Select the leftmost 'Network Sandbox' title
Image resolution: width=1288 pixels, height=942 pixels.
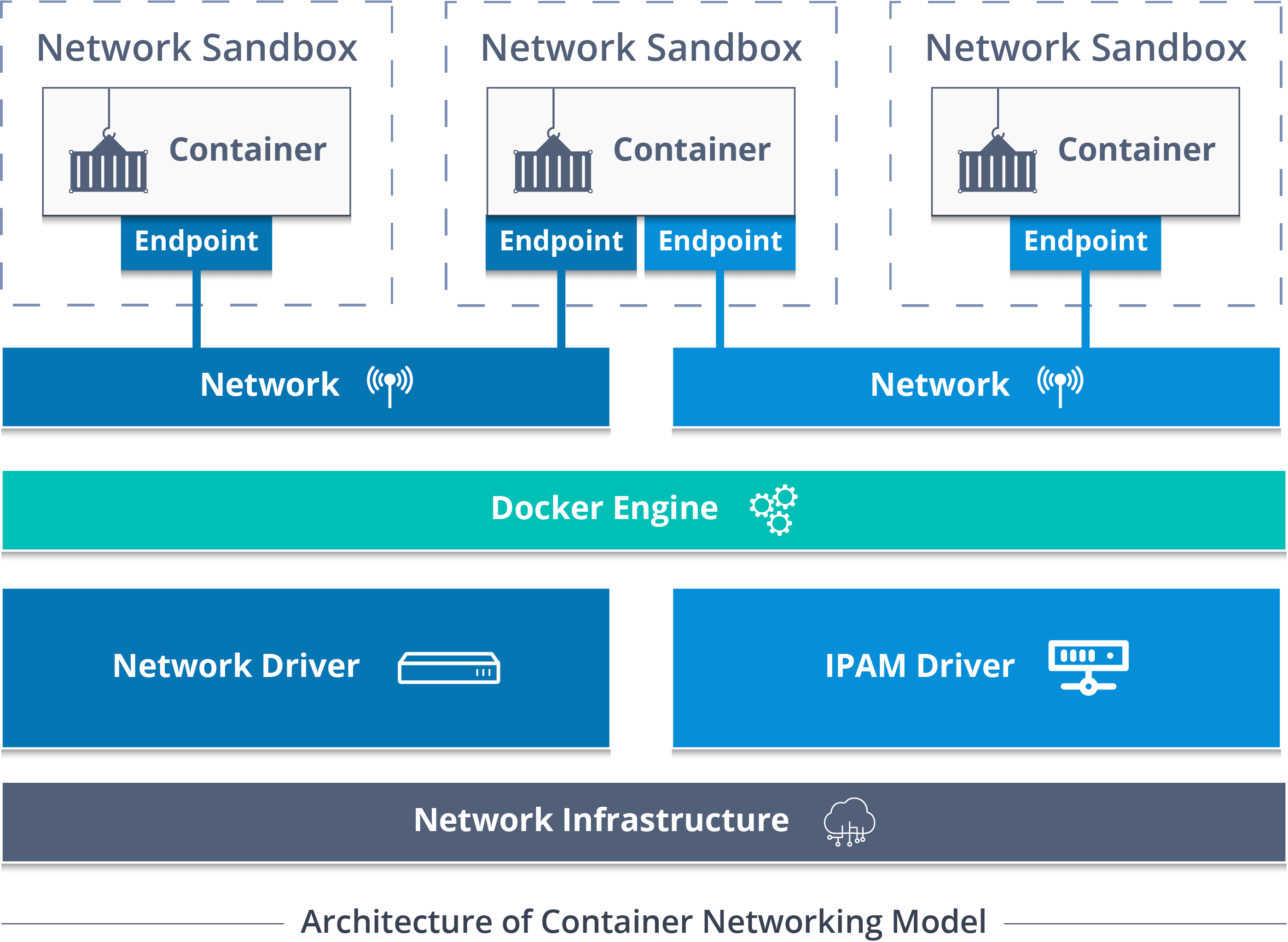click(197, 47)
